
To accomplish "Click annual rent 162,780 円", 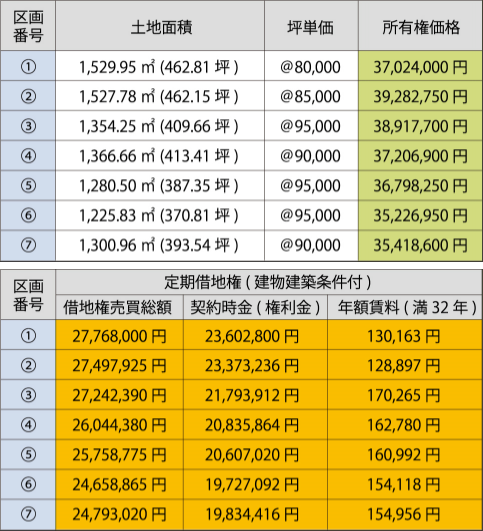I will 405,424.
